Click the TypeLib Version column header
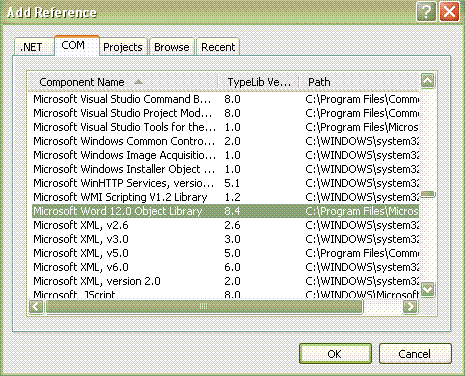The image size is (465, 376). tap(259, 82)
